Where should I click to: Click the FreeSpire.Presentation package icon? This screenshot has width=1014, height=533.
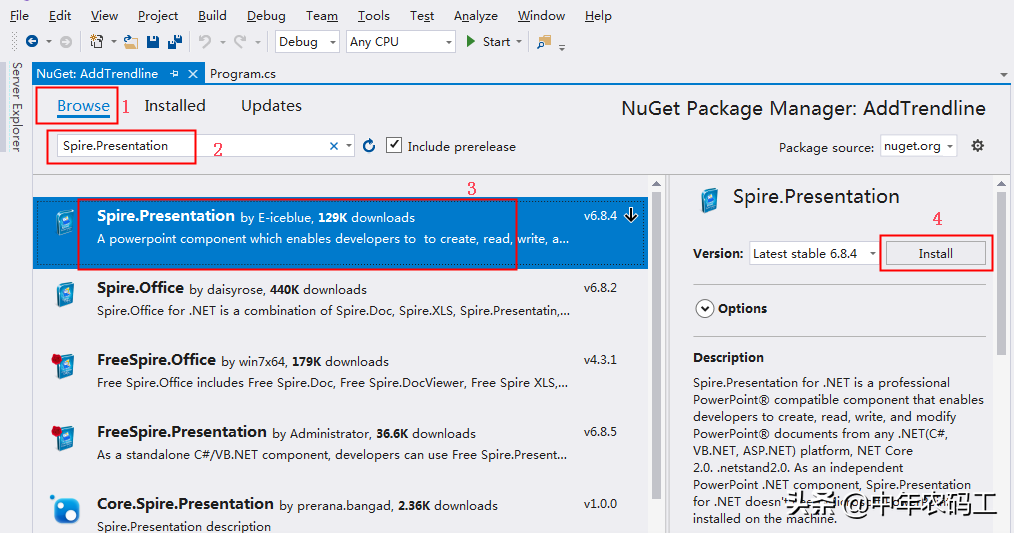click(x=63, y=438)
